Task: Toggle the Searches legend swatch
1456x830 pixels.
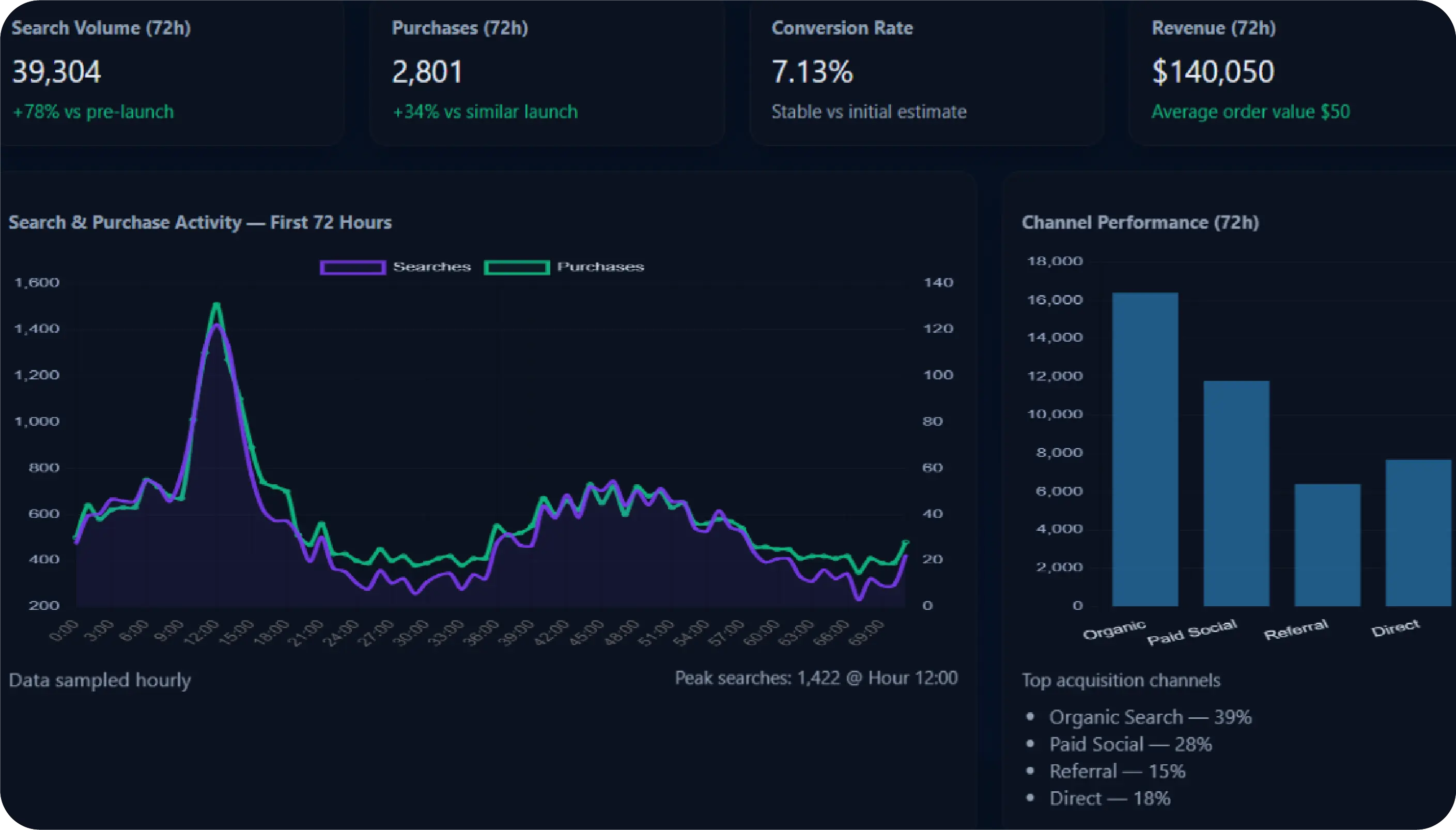Action: point(353,267)
